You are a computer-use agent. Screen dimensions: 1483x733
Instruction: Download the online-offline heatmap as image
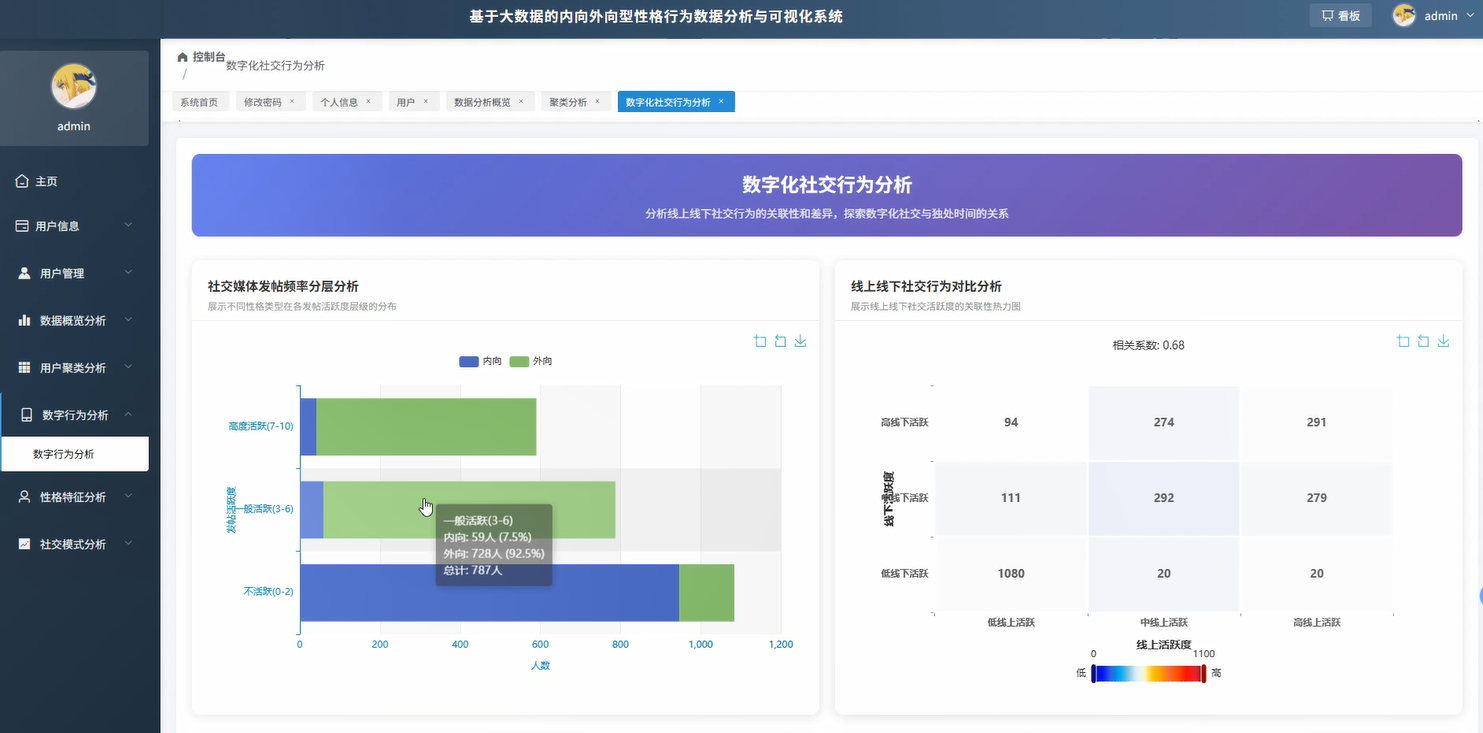1443,341
